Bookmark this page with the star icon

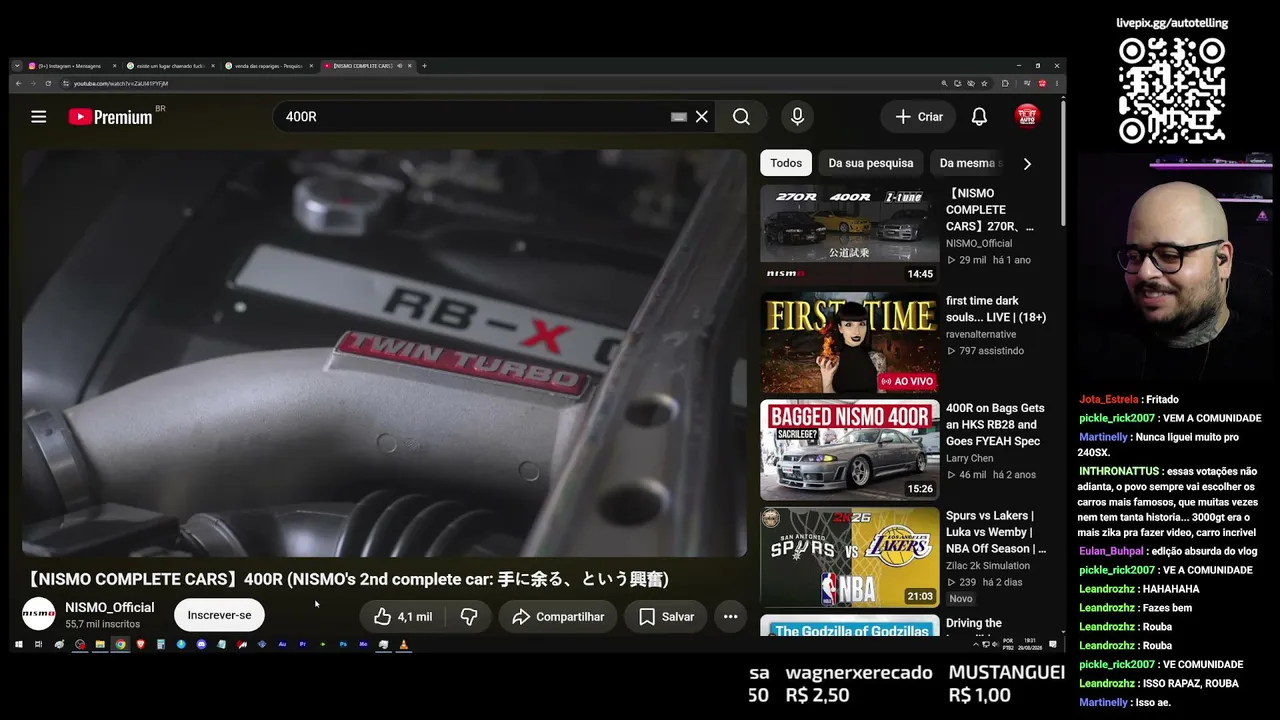coord(984,83)
